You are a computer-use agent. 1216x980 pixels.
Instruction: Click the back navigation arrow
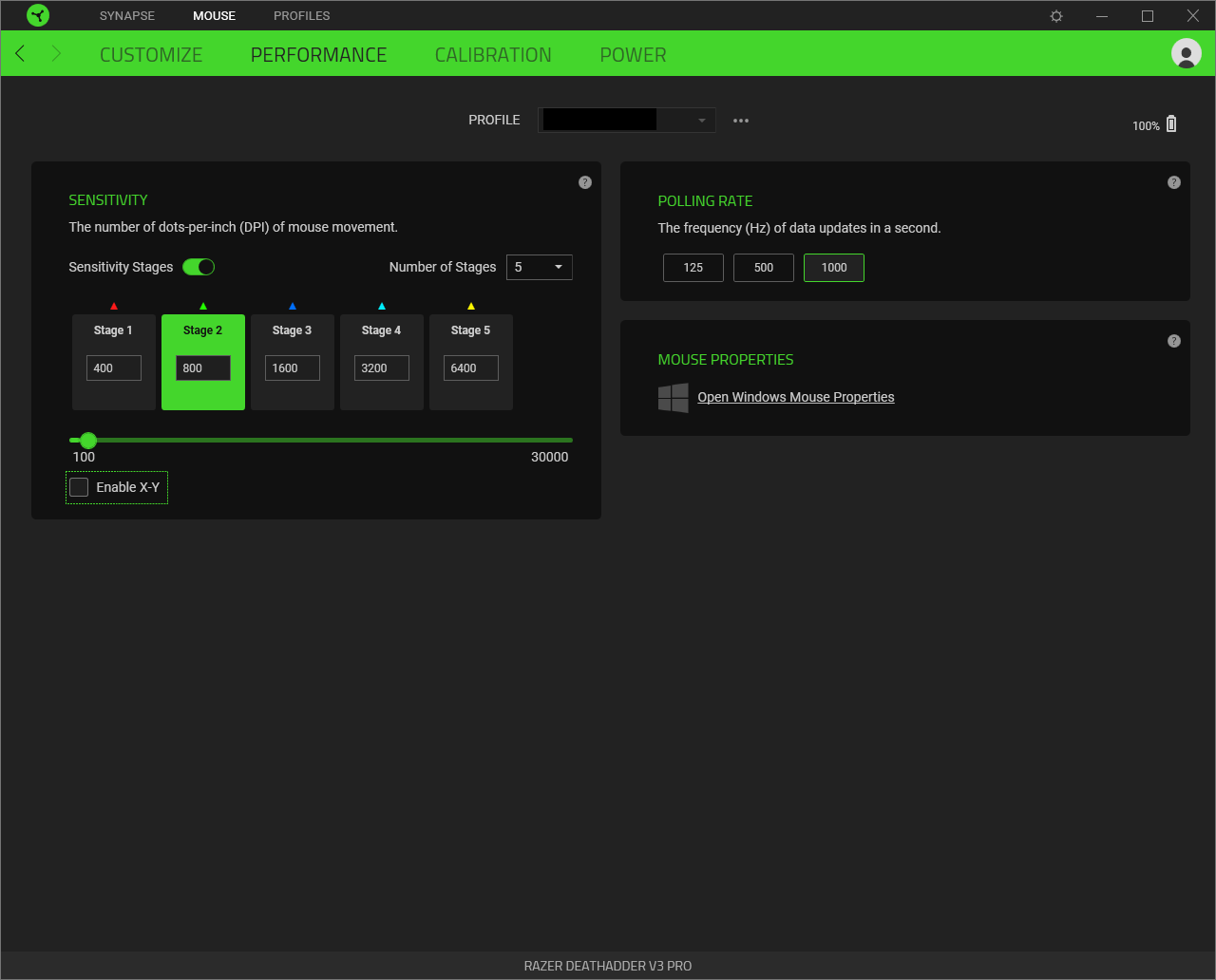(19, 54)
